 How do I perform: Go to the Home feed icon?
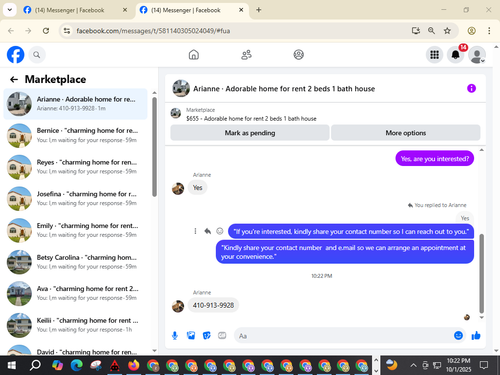[194, 55]
